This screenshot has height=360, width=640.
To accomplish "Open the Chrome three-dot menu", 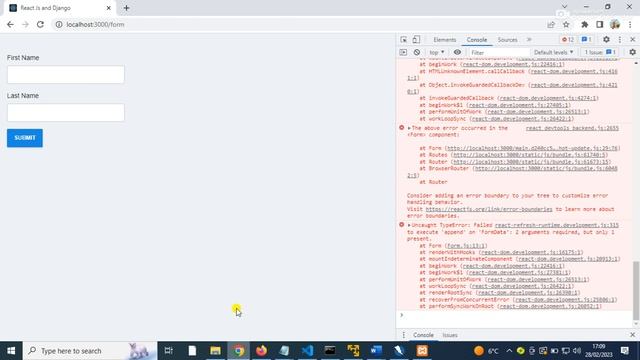I will point(631,24).
